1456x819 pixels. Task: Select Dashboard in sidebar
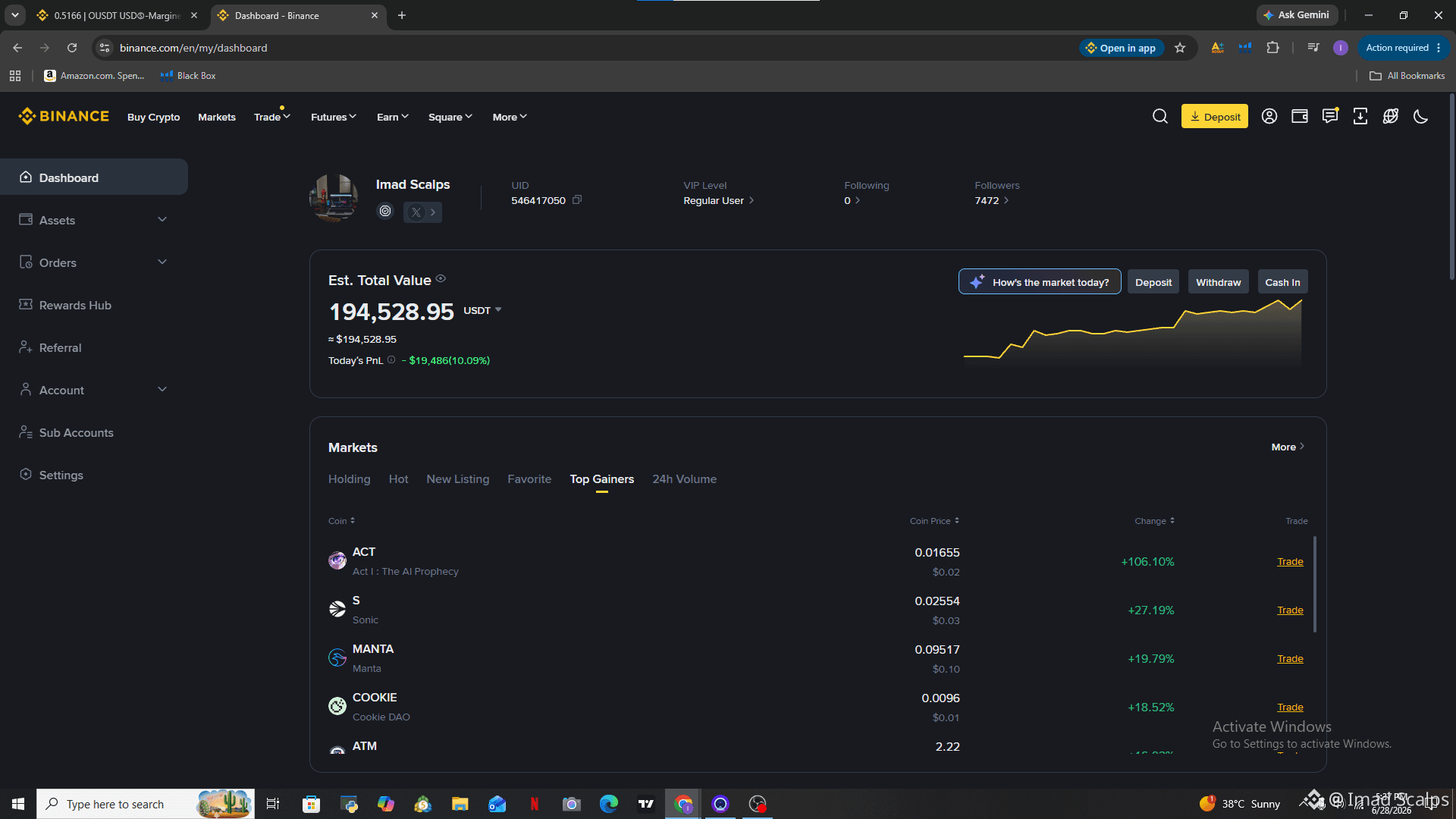[x=94, y=177]
